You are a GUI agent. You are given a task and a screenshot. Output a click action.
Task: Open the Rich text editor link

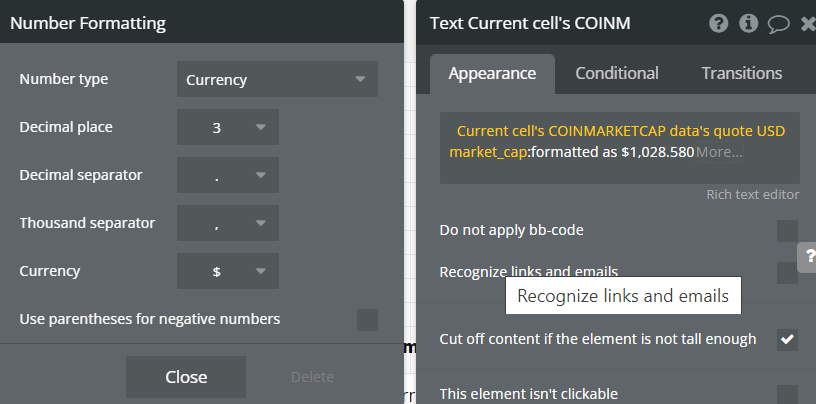pos(753,194)
